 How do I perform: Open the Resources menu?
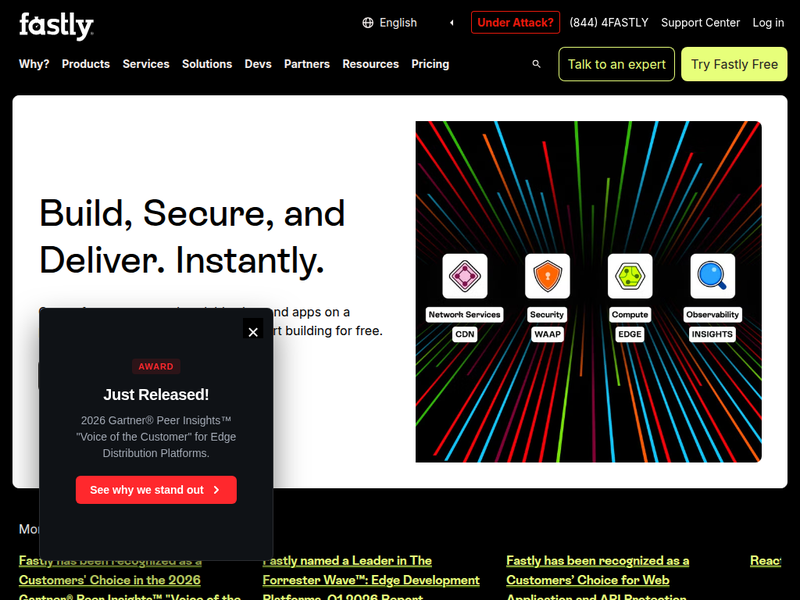coord(370,64)
